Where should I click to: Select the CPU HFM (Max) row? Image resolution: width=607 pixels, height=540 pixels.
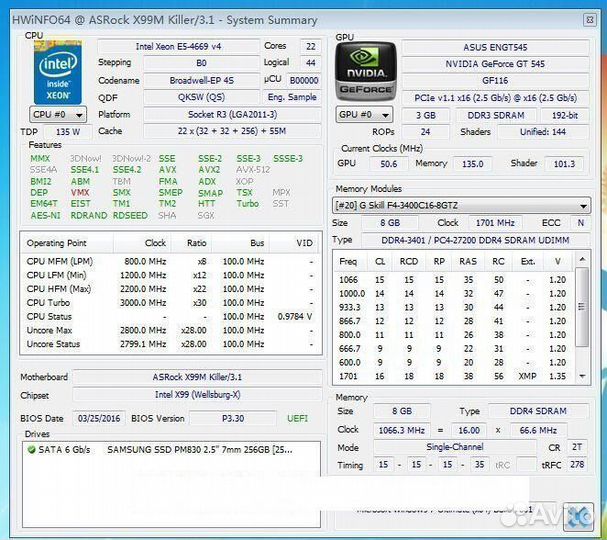[170, 289]
